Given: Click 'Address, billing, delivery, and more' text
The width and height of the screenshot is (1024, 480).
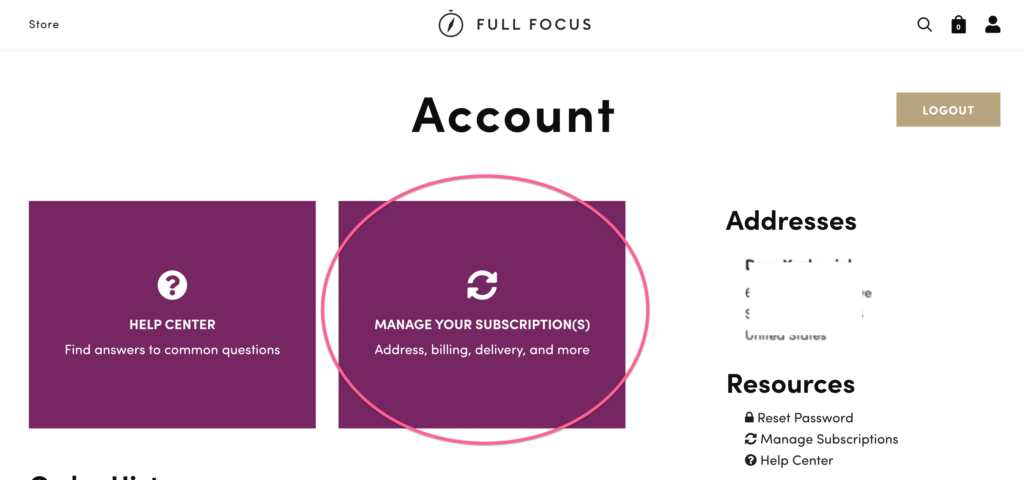Looking at the screenshot, I should coord(482,350).
